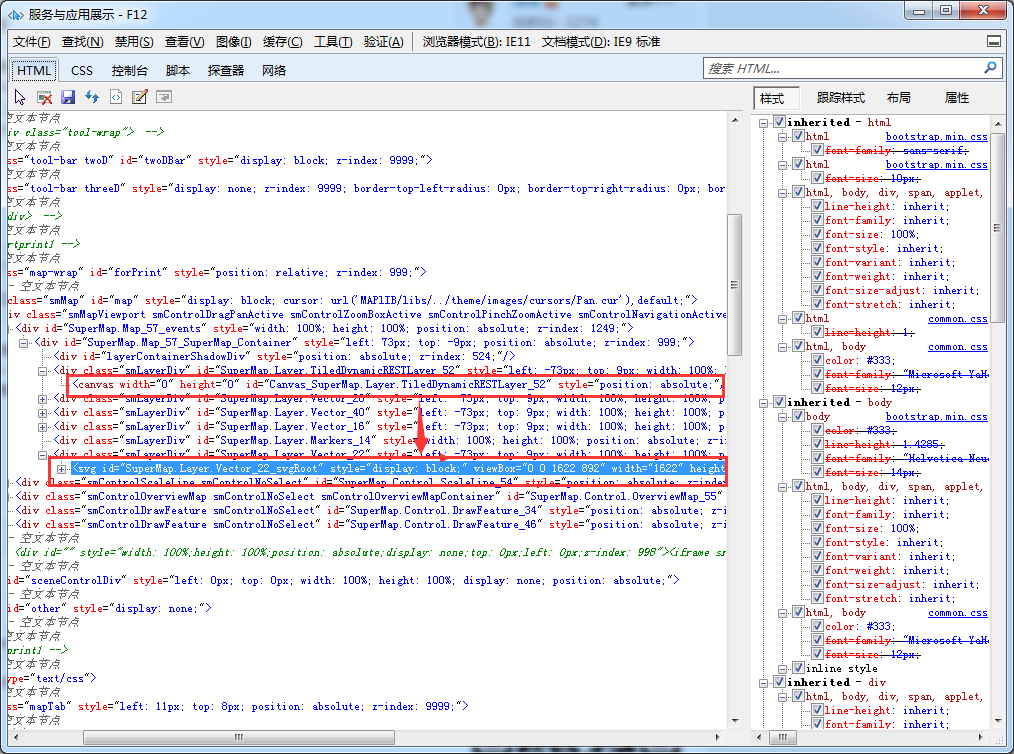Expand the Vector_22_svgRoot svg node
The height and width of the screenshot is (754, 1014).
point(61,469)
